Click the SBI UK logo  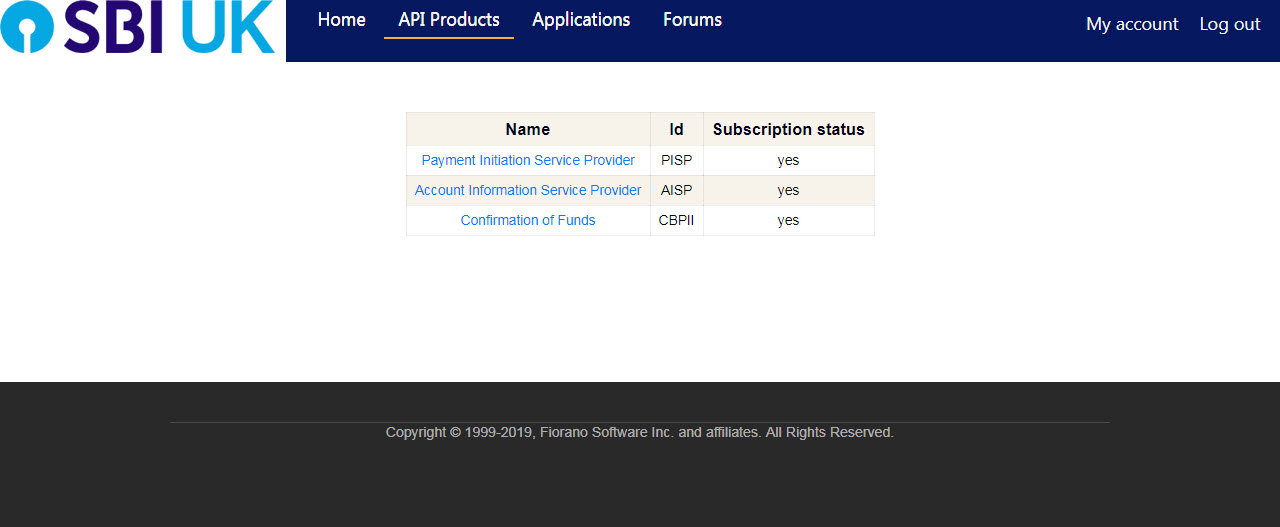click(138, 27)
